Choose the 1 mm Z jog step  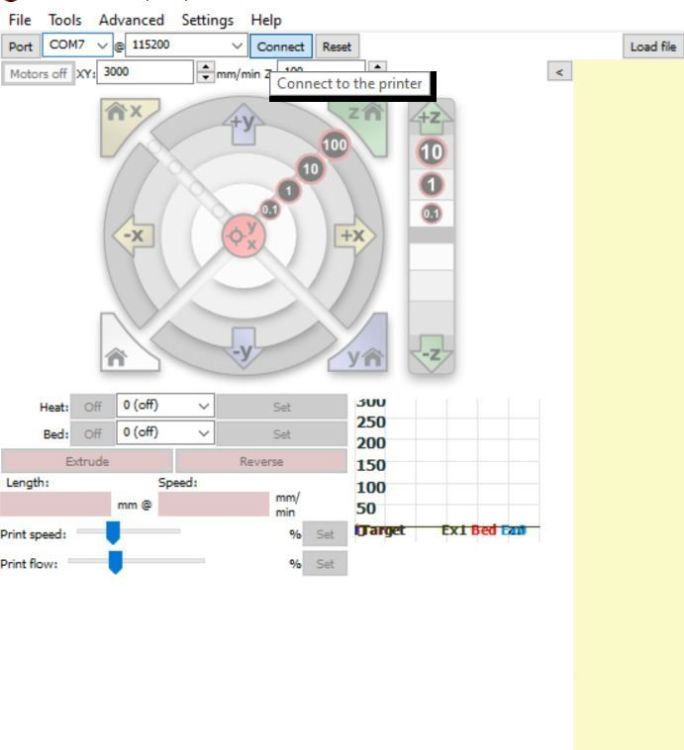[431, 185]
